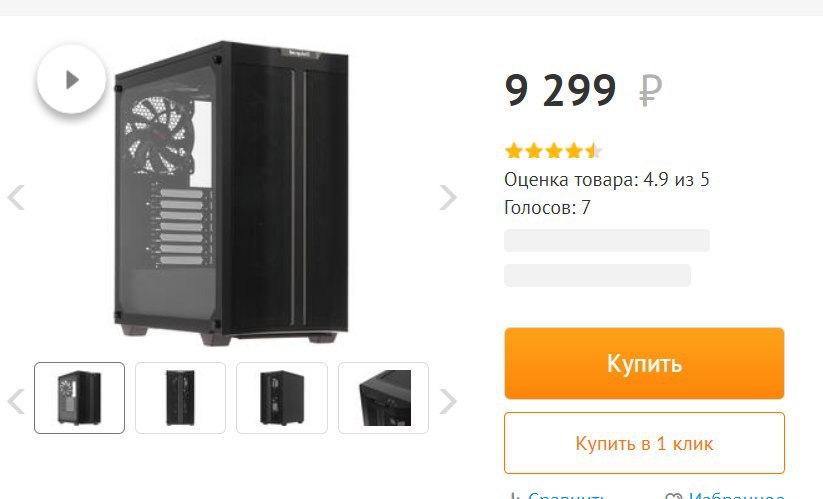Click the Сравнить compare link
The height and width of the screenshot is (499, 823).
[566, 495]
